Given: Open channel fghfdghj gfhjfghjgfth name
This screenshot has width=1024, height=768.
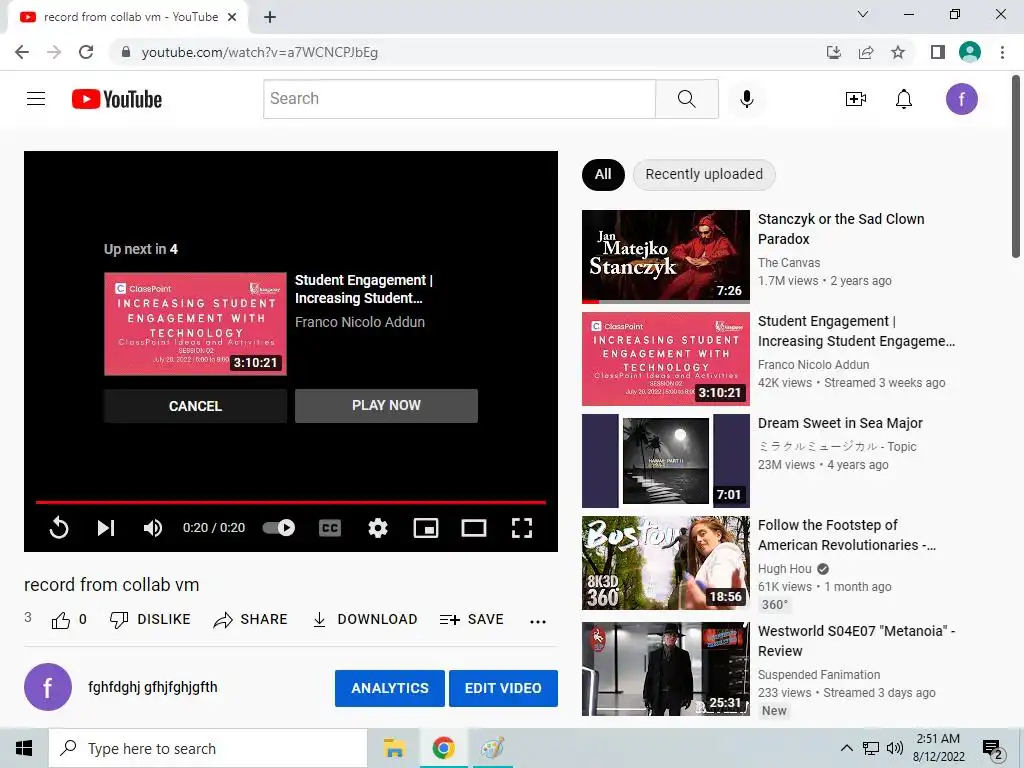Looking at the screenshot, I should [153, 687].
